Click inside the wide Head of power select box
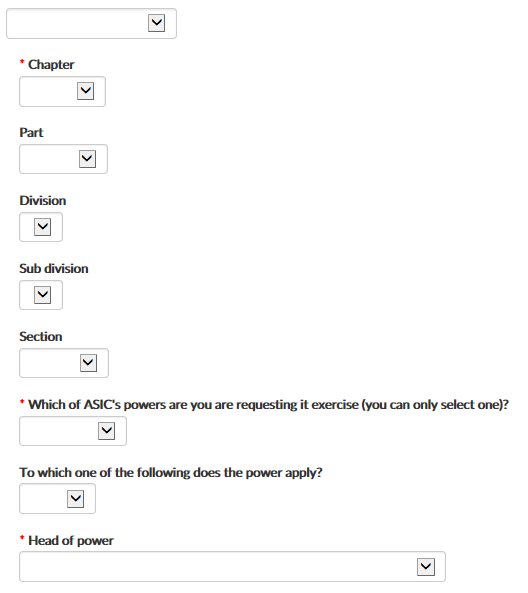 [x=233, y=567]
